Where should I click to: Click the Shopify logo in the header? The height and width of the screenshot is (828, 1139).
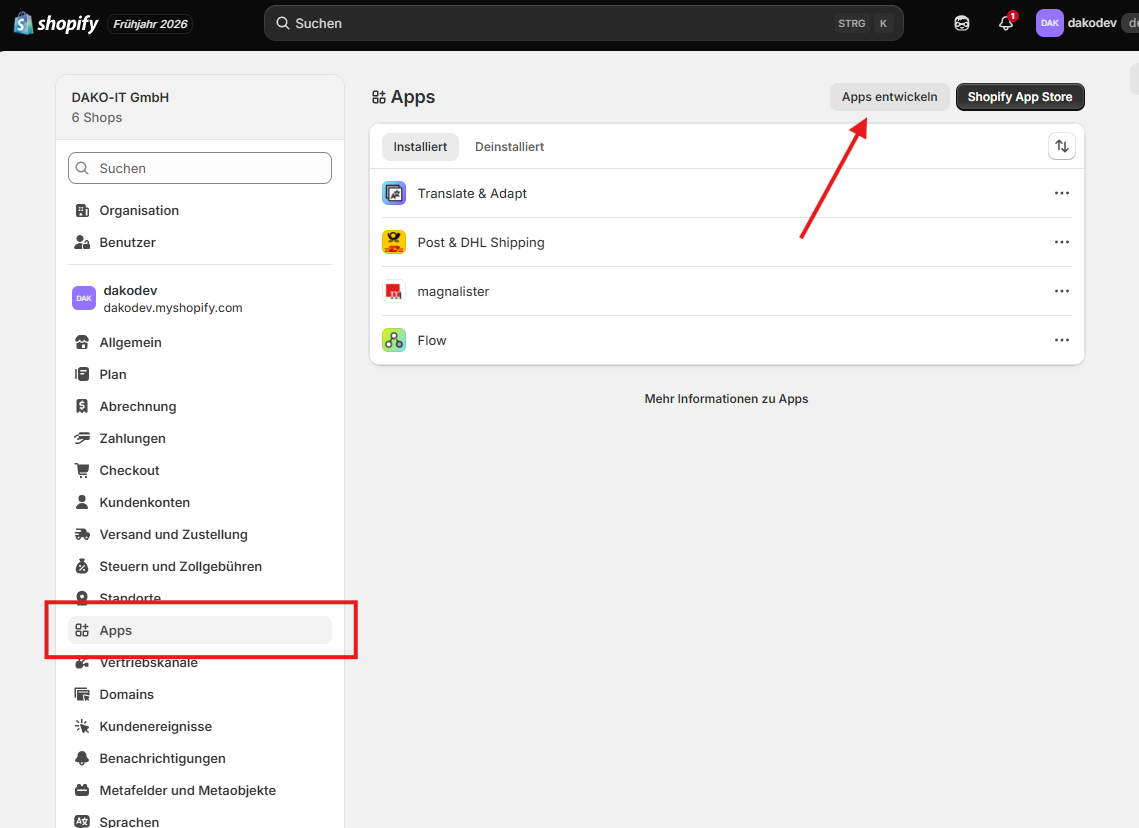click(56, 23)
